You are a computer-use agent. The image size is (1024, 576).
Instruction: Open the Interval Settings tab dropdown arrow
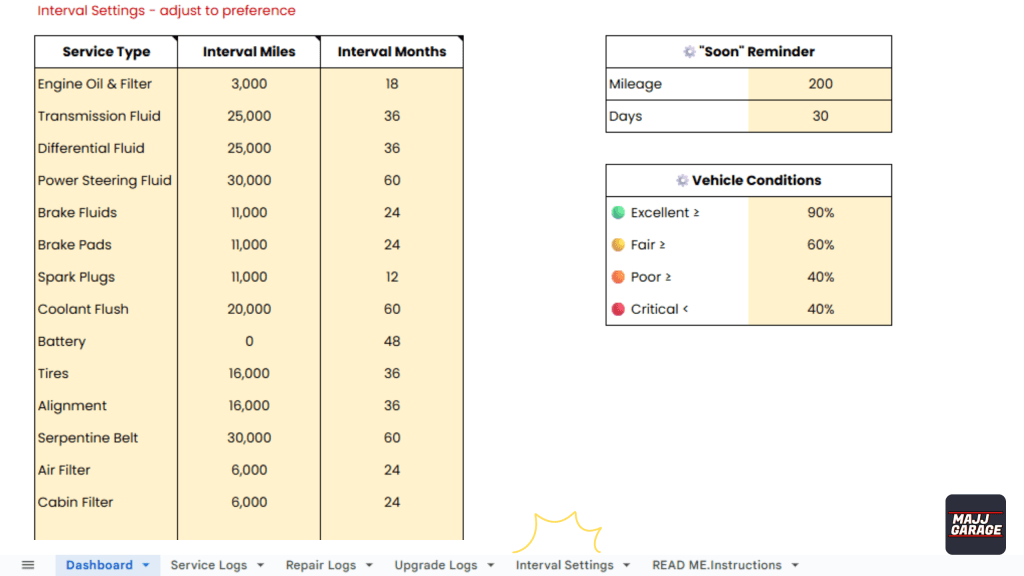(627, 565)
